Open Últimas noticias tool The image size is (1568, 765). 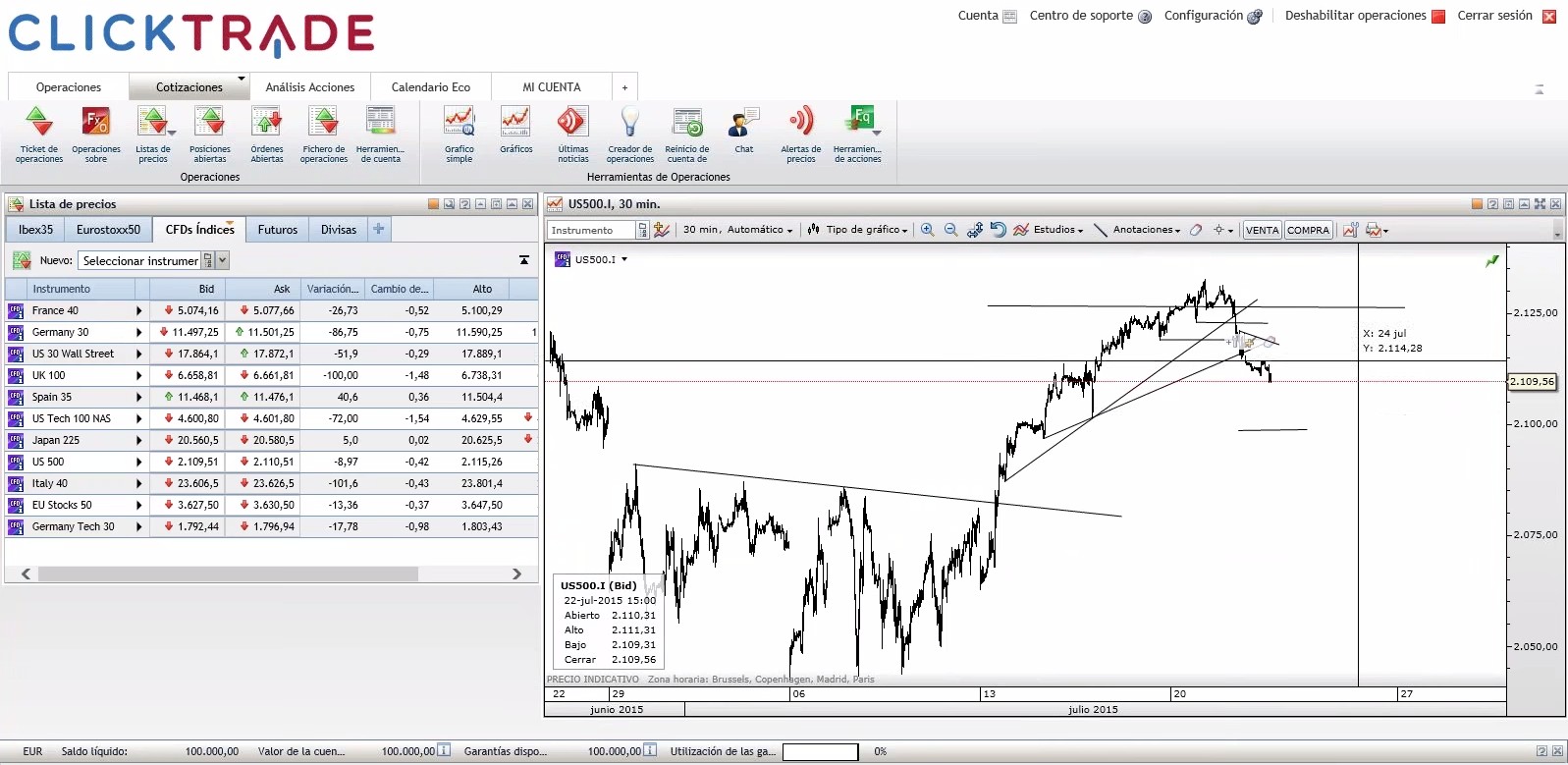pos(573,135)
